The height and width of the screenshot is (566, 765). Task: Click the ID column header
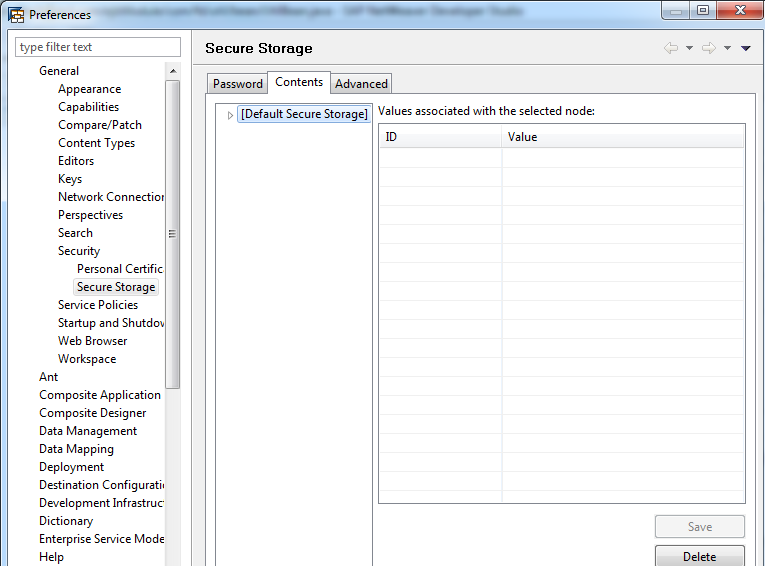tap(439, 137)
